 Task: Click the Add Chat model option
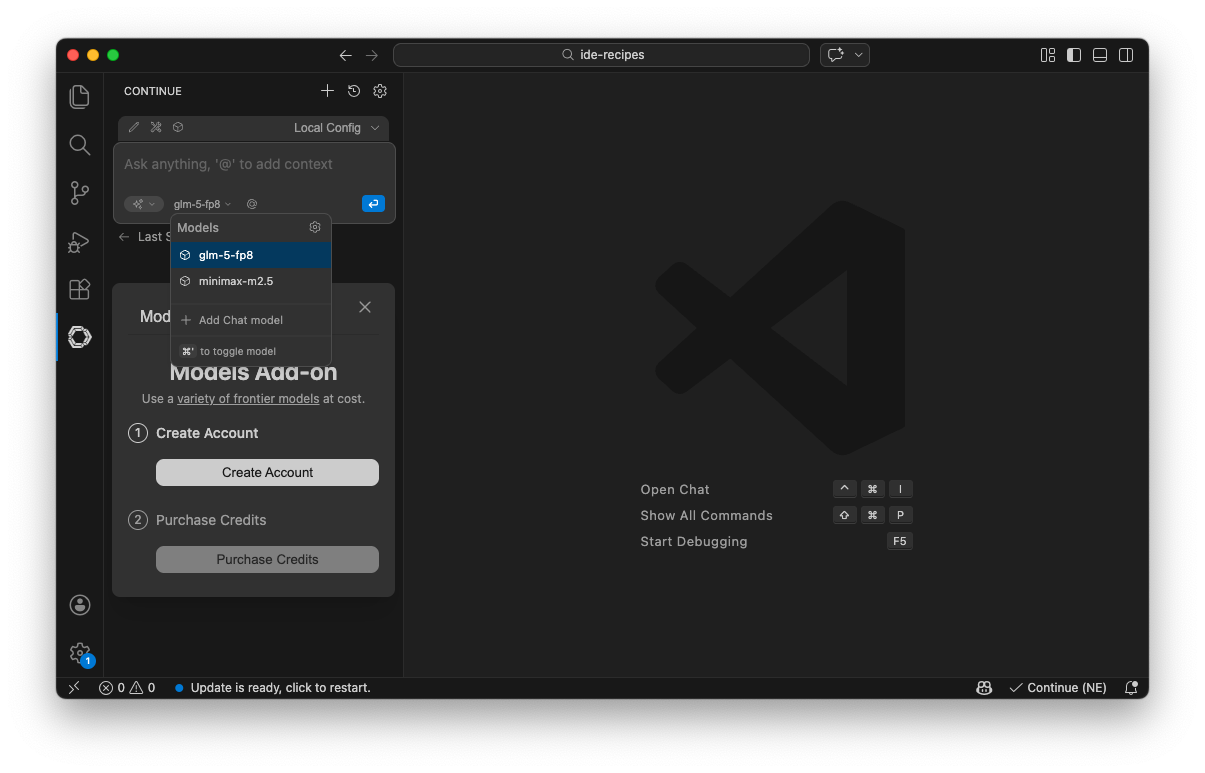tap(230, 320)
